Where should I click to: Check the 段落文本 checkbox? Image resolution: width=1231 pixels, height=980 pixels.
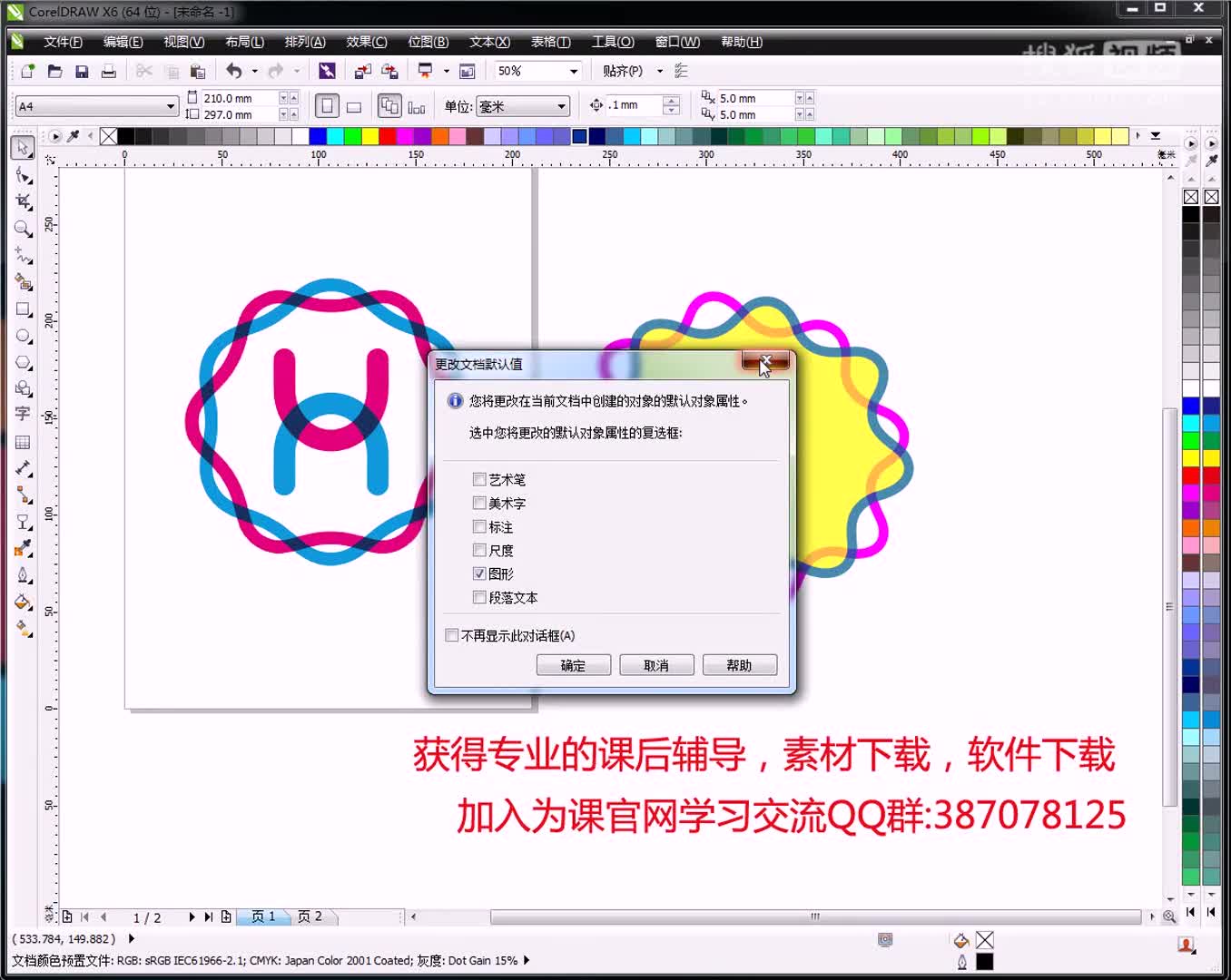pos(479,597)
